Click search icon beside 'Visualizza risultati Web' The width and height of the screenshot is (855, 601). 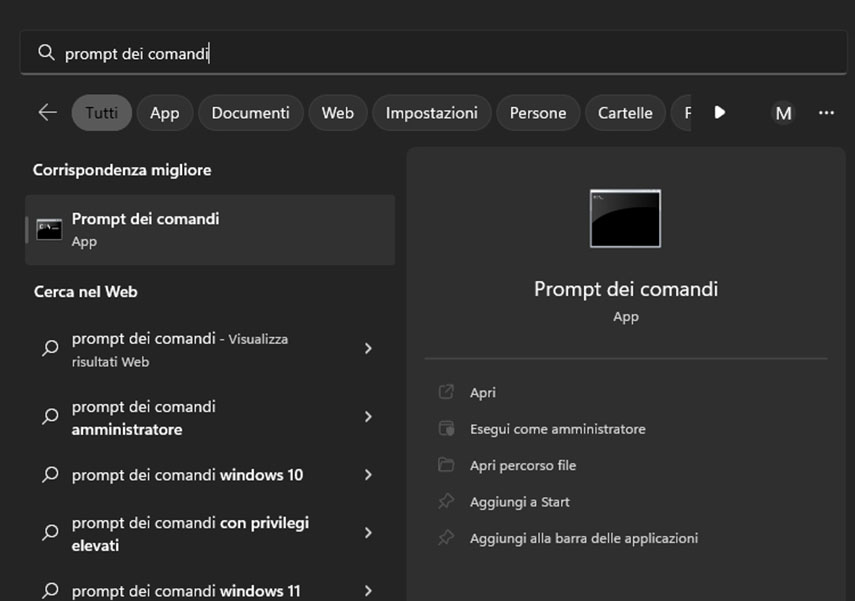(50, 348)
